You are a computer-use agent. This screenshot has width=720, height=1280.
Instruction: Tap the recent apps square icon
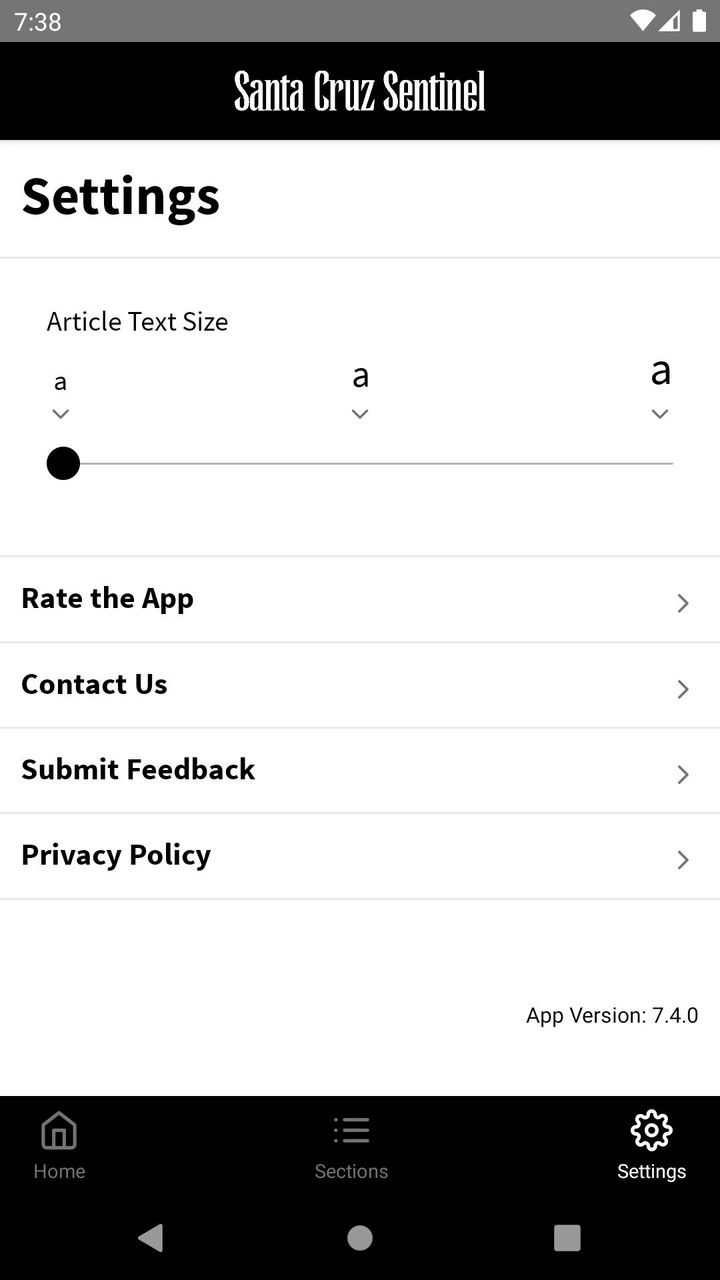point(567,1238)
